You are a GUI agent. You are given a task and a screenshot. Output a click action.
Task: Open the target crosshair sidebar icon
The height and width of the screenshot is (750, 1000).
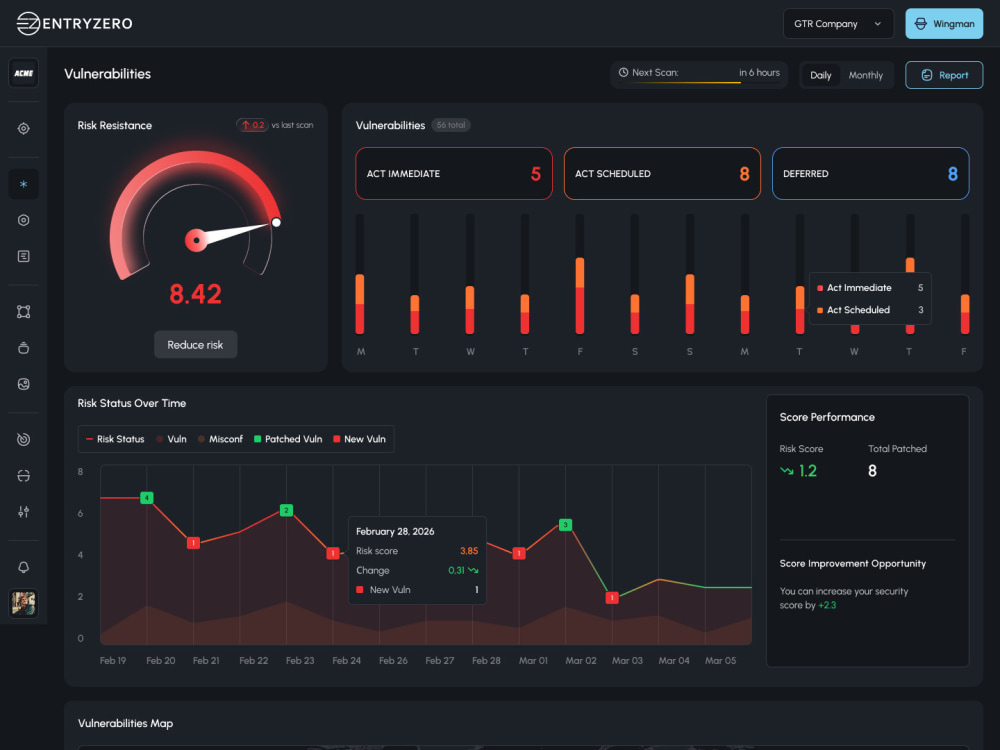(x=24, y=128)
